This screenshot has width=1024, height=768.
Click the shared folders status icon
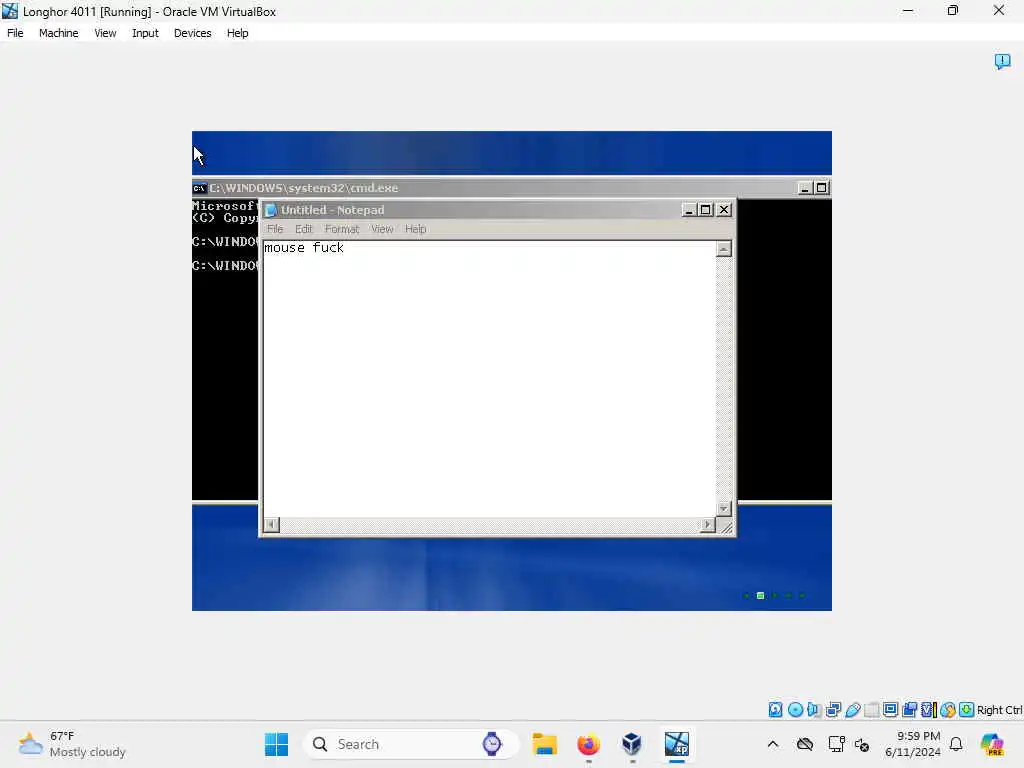[871, 709]
